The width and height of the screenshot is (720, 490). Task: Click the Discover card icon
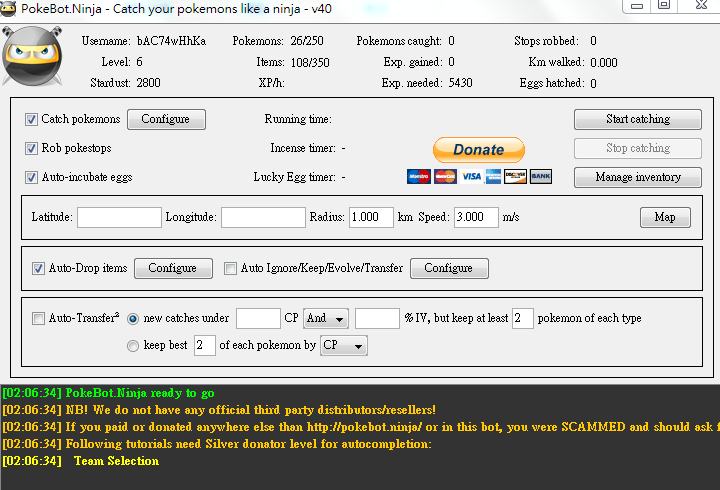516,177
